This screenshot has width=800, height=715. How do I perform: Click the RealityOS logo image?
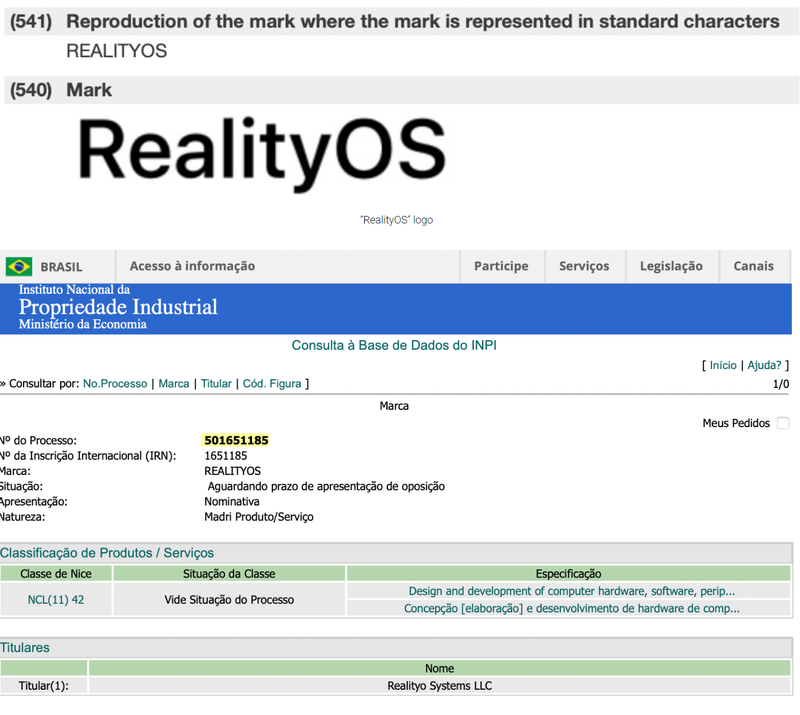tap(261, 155)
